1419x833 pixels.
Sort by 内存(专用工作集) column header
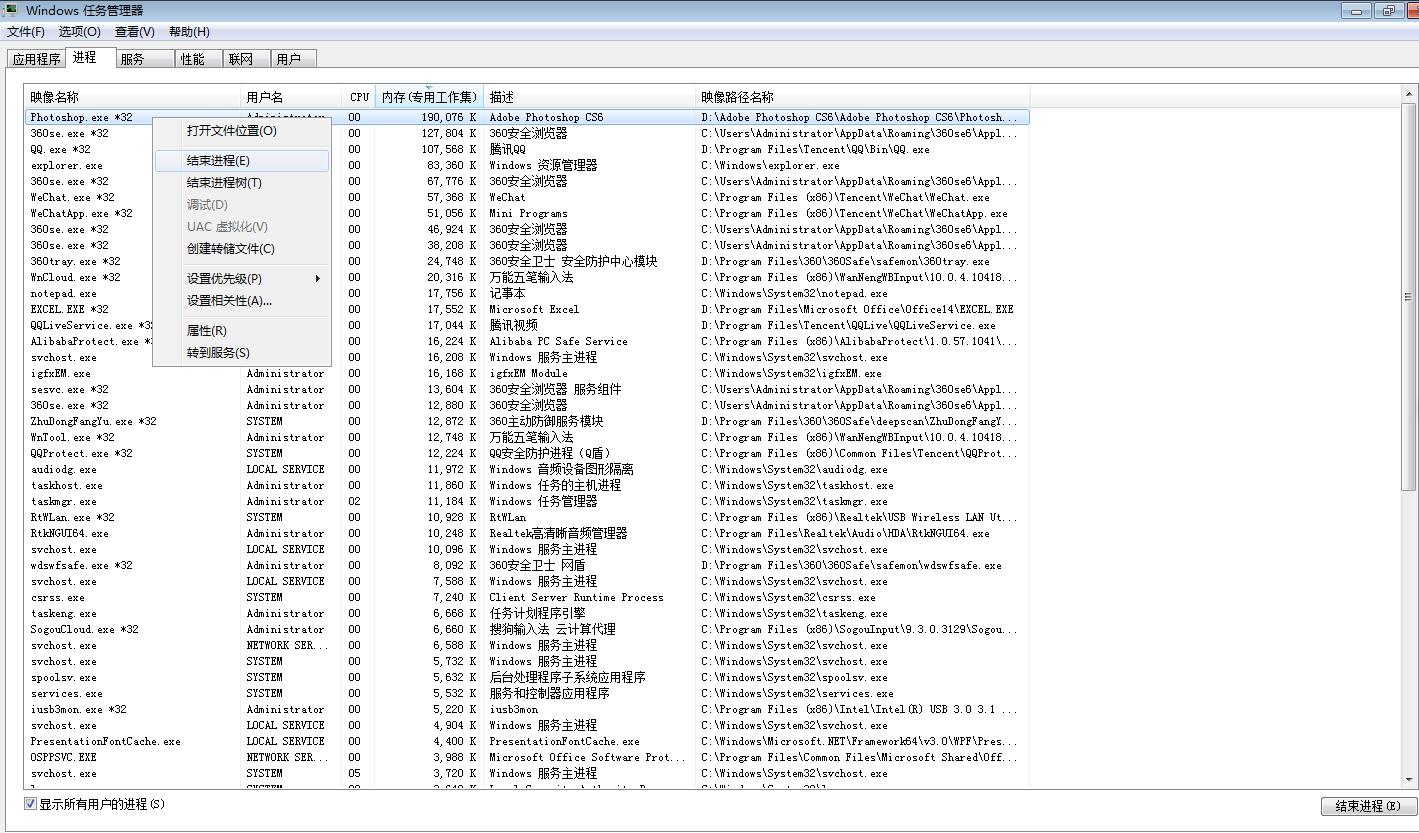429,97
